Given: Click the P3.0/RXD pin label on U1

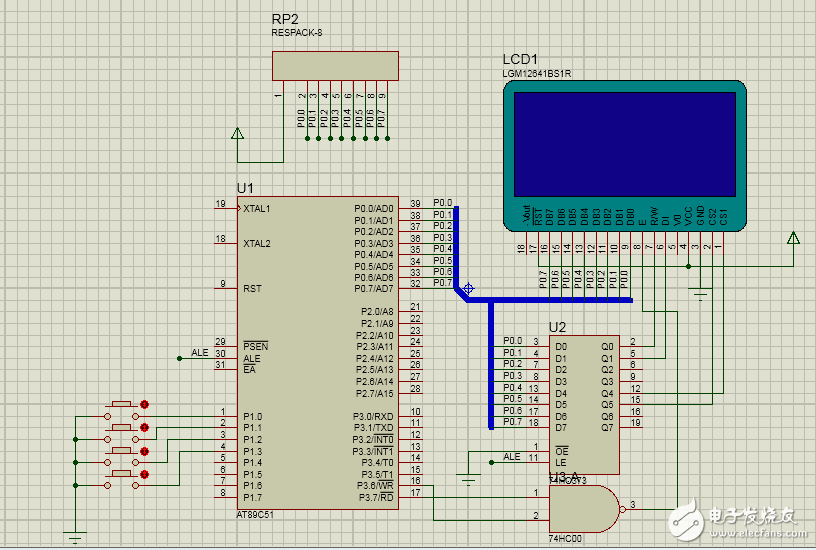Looking at the screenshot, I should (373, 417).
